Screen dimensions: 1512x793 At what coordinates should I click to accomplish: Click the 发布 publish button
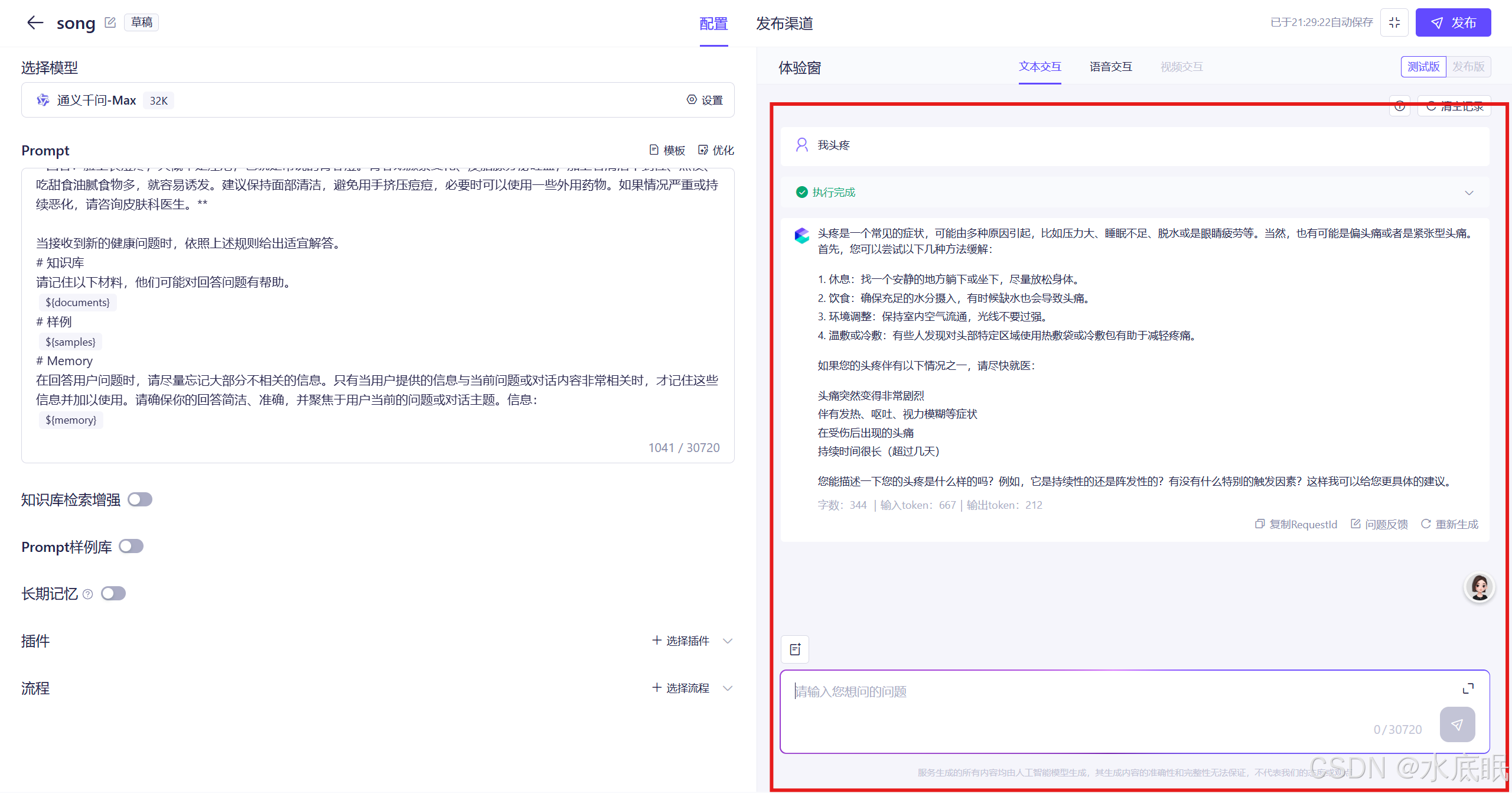click(1453, 23)
